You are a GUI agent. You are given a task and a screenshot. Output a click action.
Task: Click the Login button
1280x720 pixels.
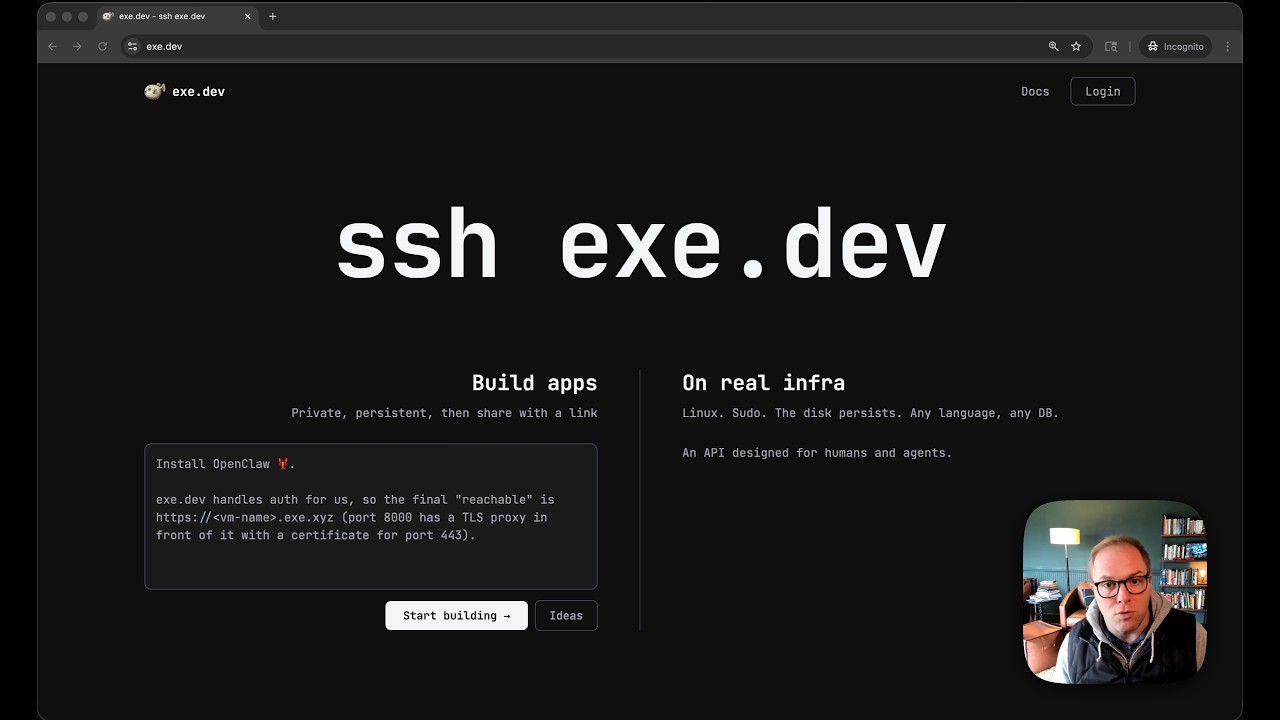pos(1103,91)
